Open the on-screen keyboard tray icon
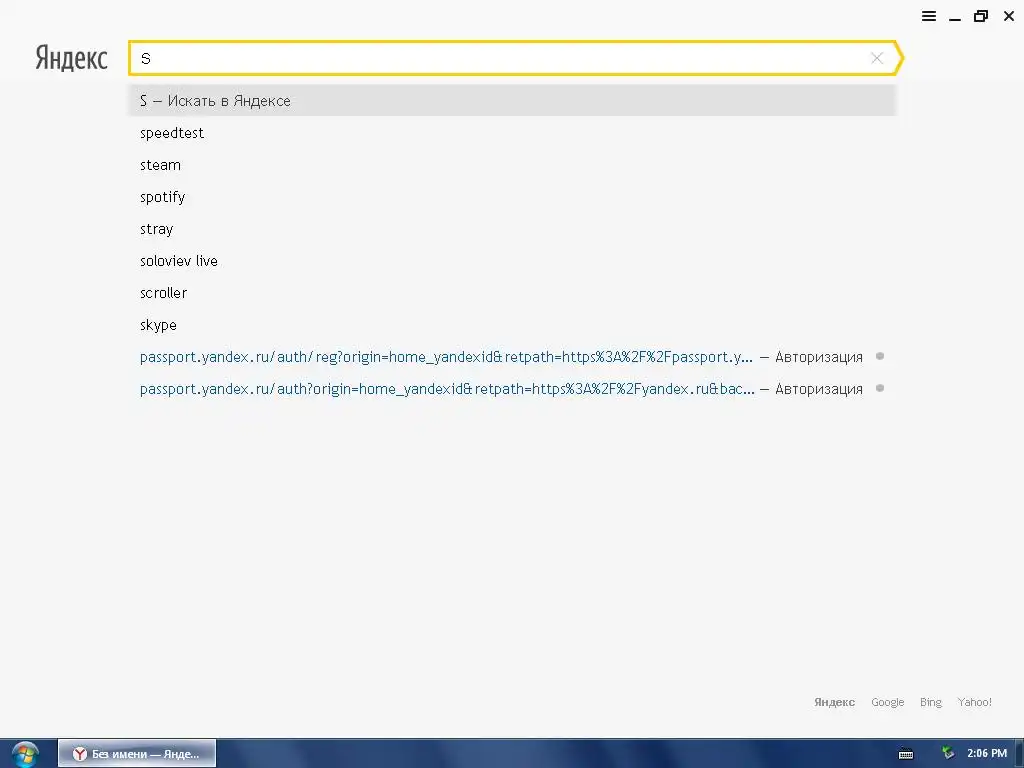The width and height of the screenshot is (1024, 768). [x=906, y=754]
